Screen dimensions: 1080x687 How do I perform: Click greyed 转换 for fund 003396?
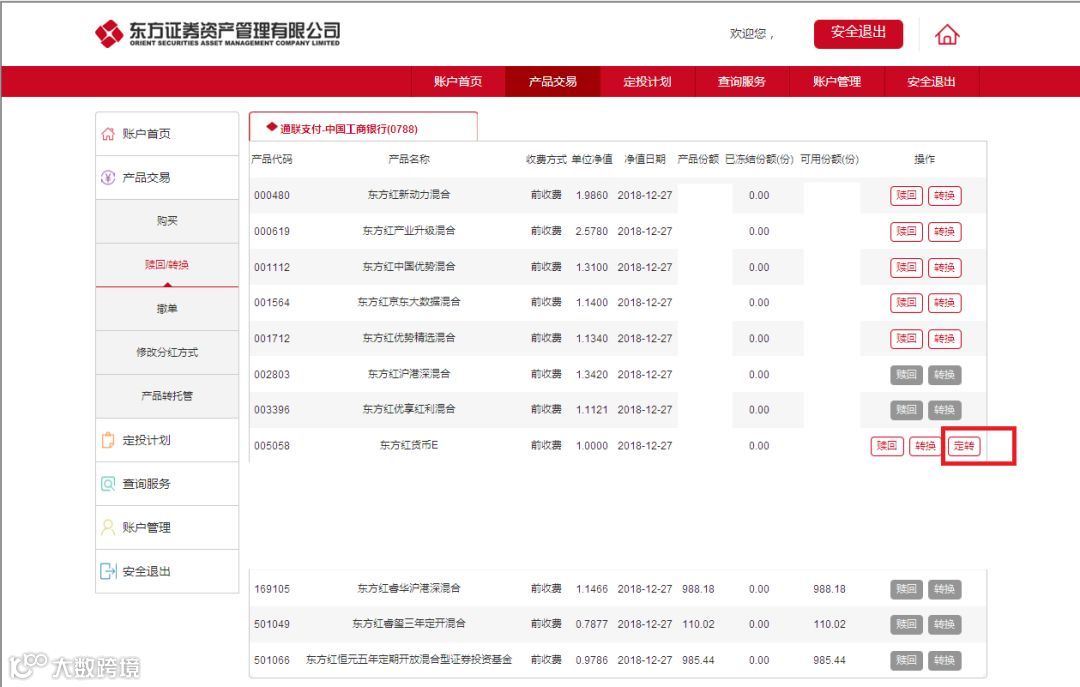(x=944, y=410)
